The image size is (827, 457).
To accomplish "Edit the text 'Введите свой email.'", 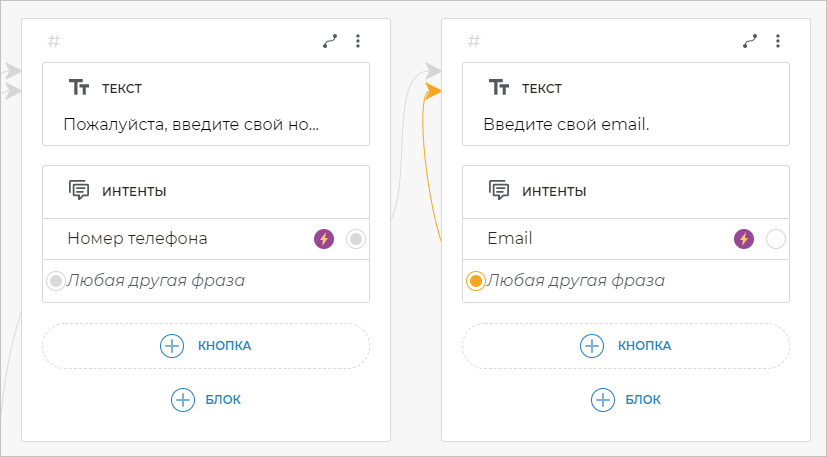I will coord(566,126).
